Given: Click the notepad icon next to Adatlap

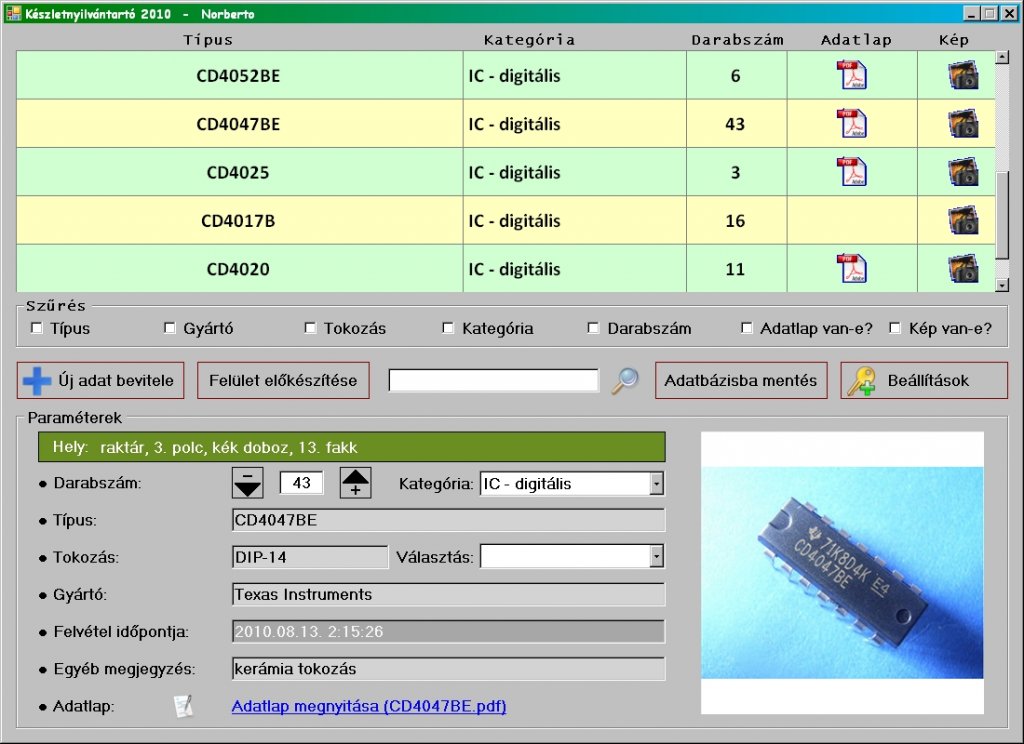Looking at the screenshot, I should click(x=184, y=706).
